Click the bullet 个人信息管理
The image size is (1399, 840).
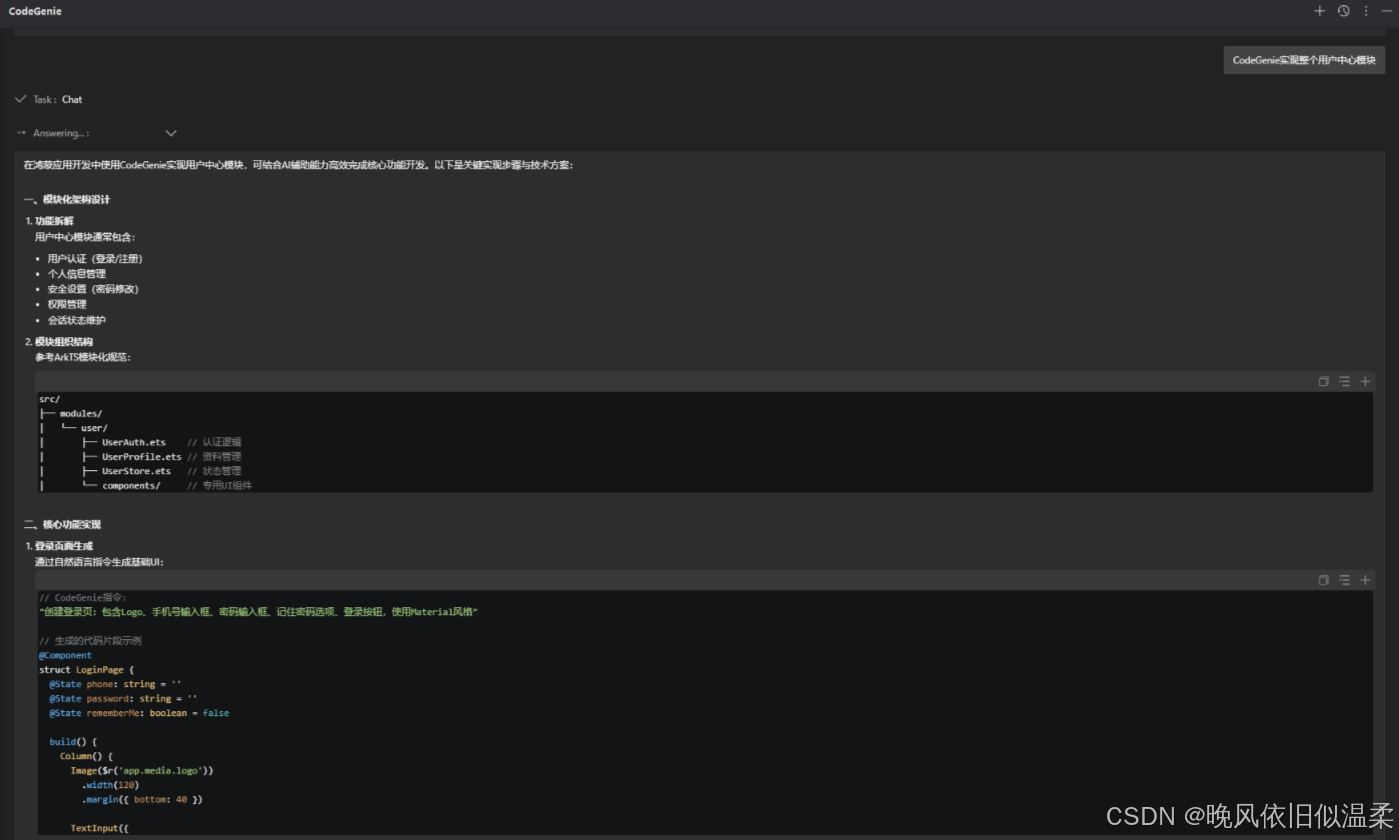[76, 273]
